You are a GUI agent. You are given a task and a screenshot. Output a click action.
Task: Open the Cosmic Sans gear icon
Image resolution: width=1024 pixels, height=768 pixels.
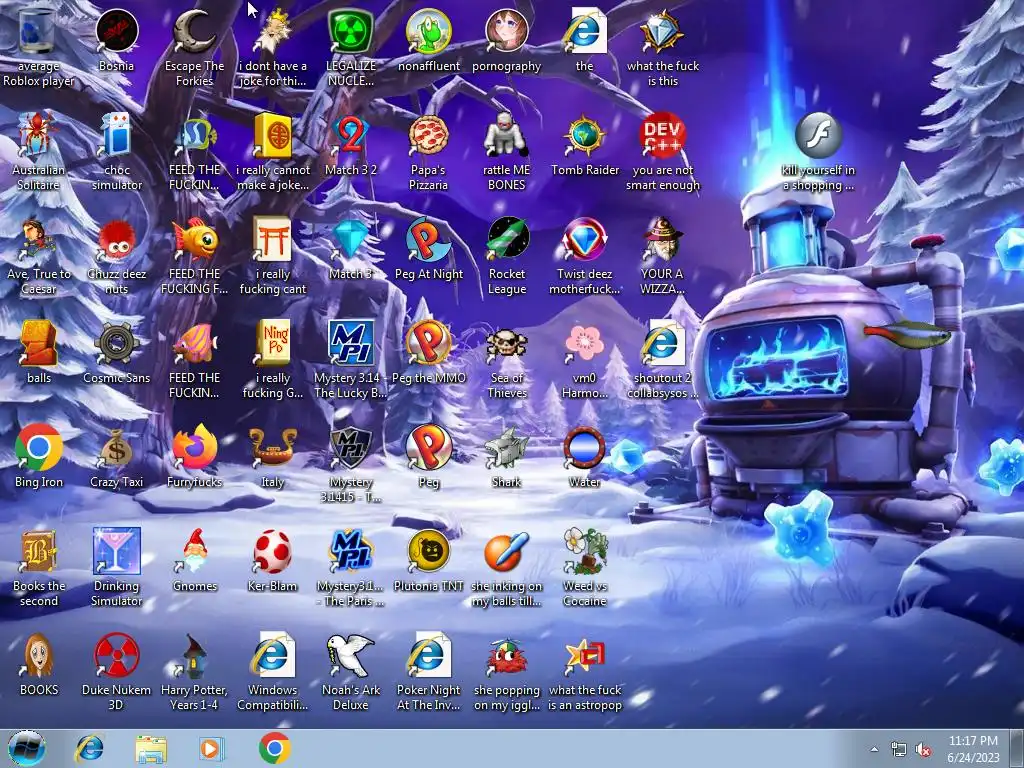click(116, 343)
